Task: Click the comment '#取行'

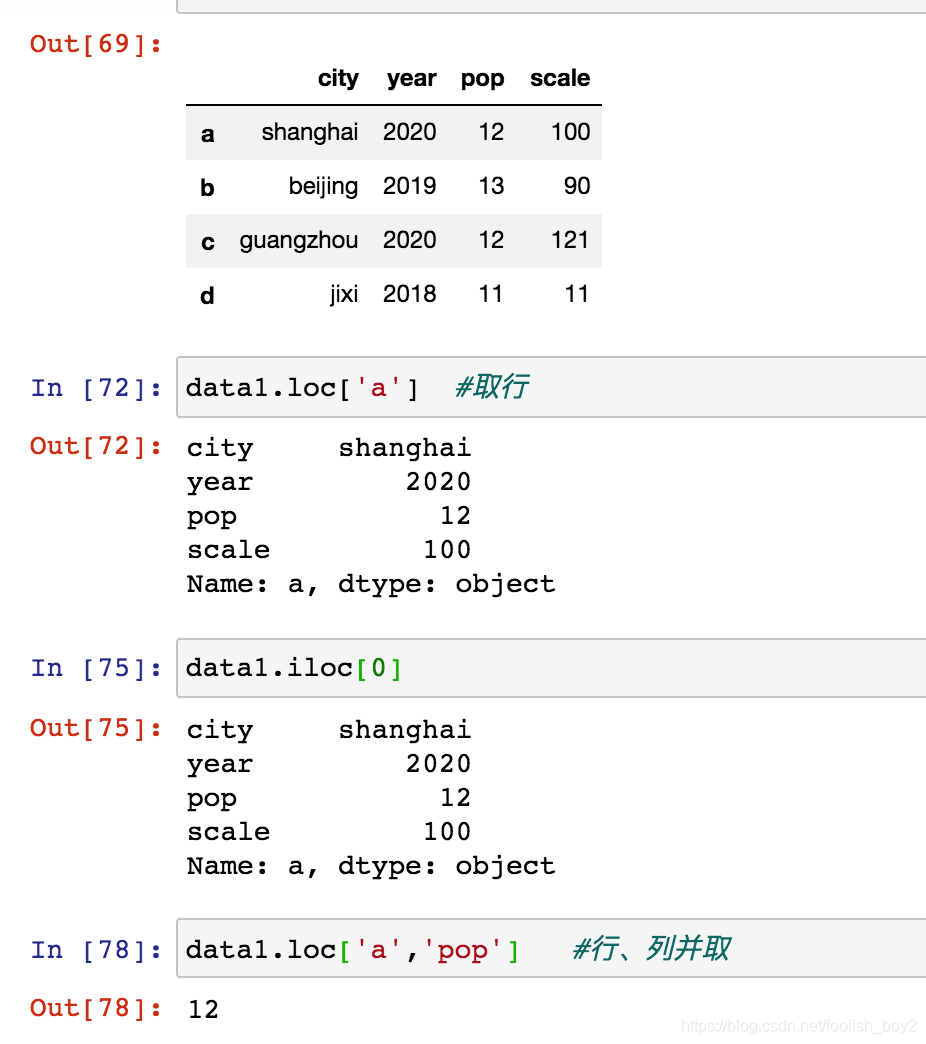Action: pyautogui.click(x=492, y=386)
